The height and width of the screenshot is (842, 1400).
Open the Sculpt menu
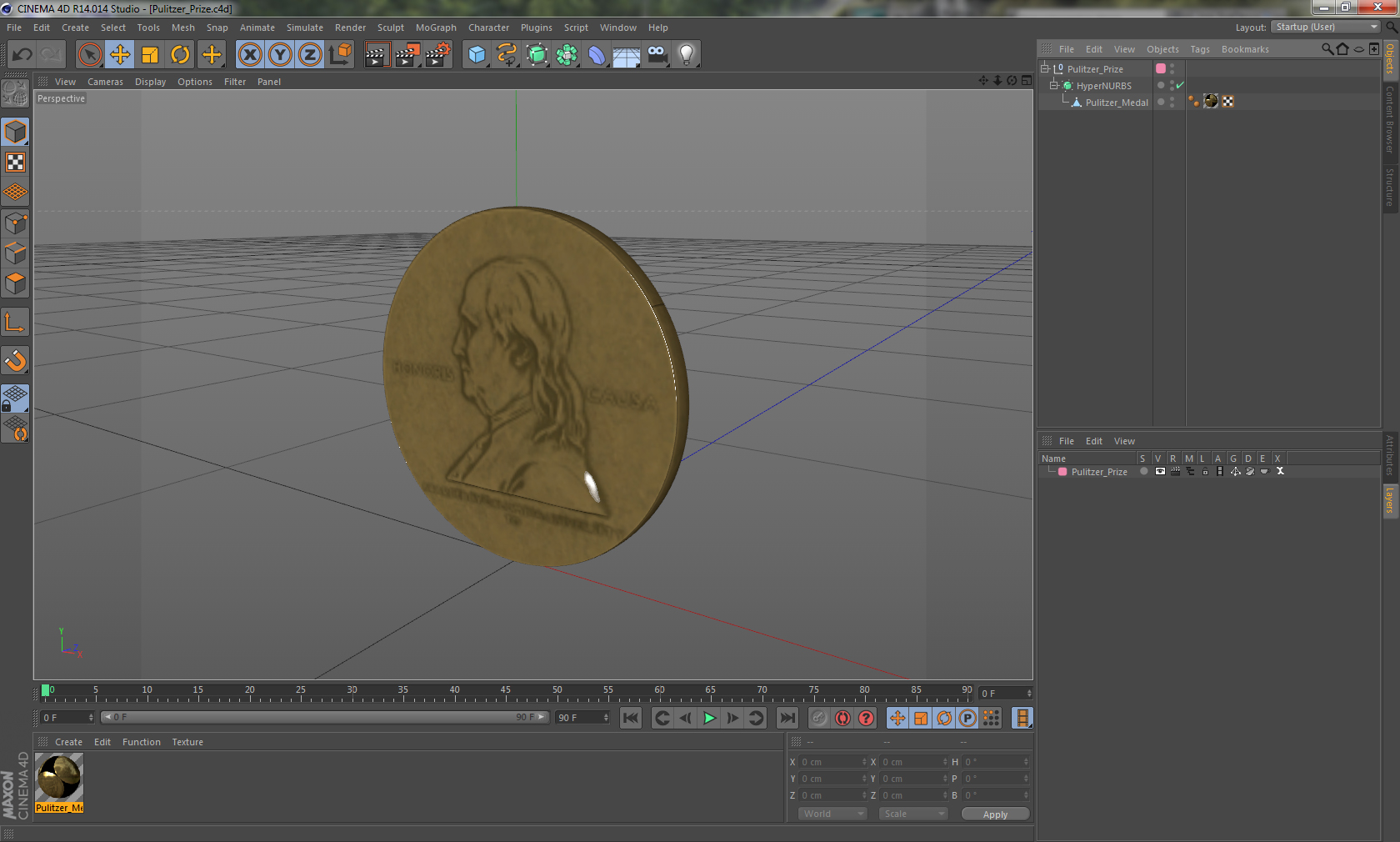coord(390,28)
